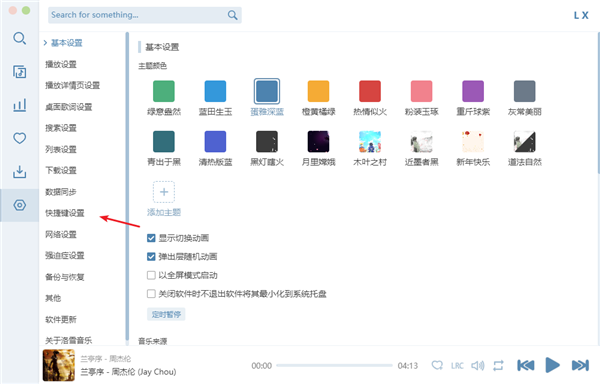The height and width of the screenshot is (384, 600).
Task: Skip to next track
Action: tap(580, 365)
